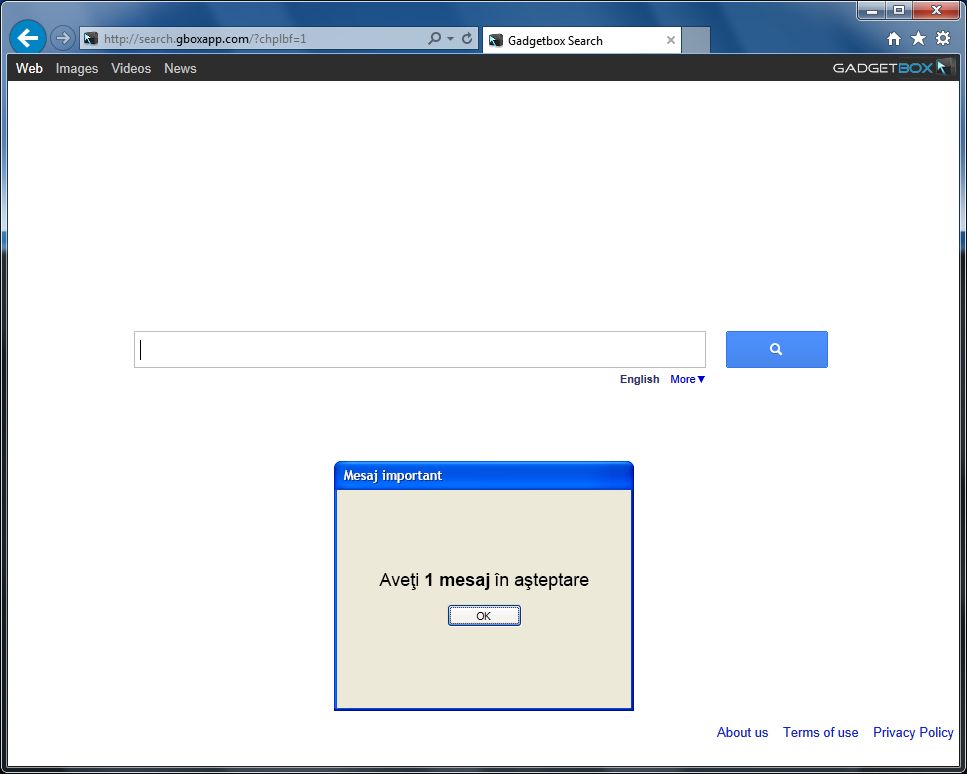This screenshot has height=774, width=967.
Task: Open the About us link
Action: pyautogui.click(x=742, y=733)
